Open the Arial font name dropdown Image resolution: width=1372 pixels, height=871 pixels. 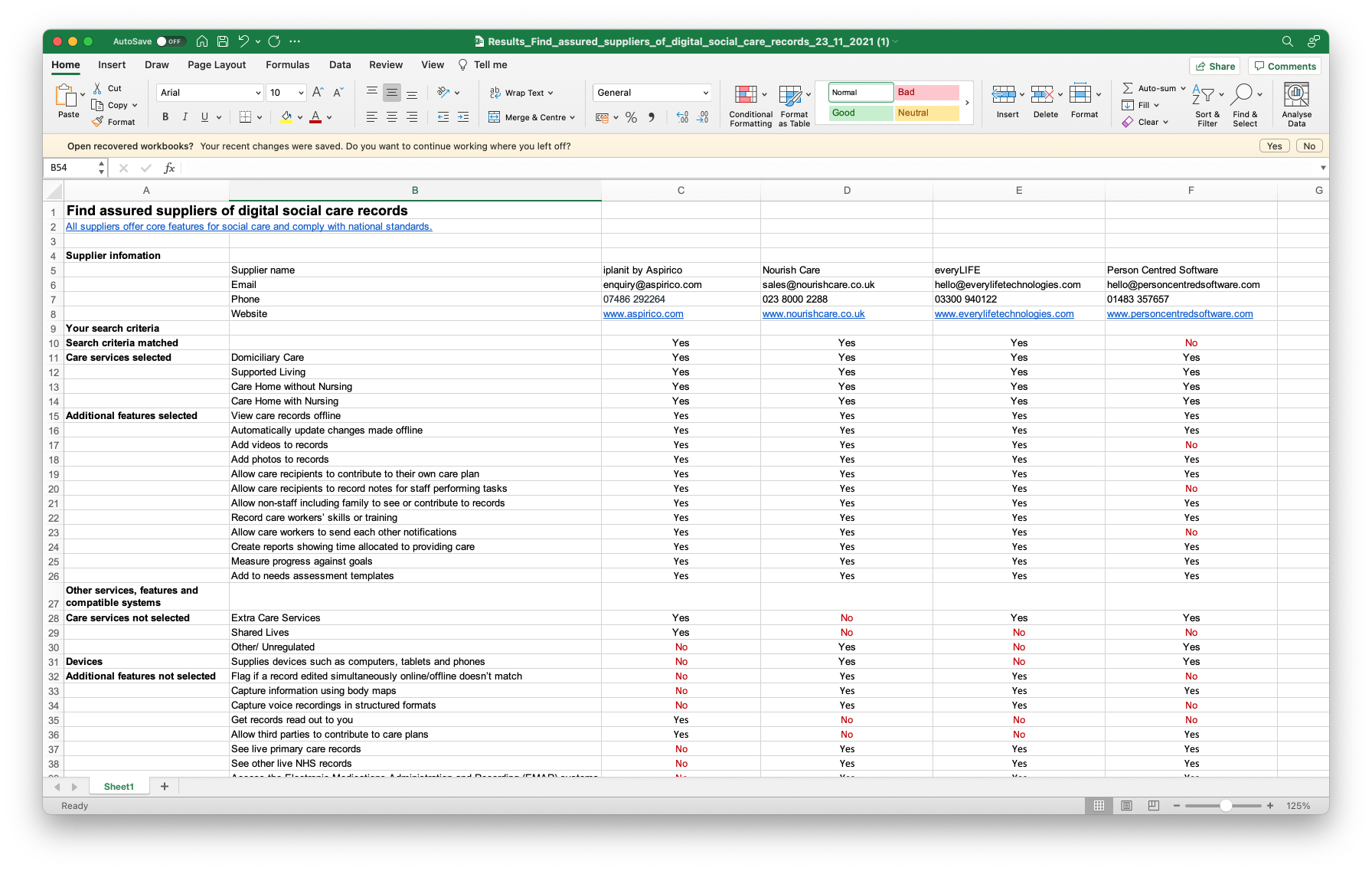pyautogui.click(x=258, y=93)
